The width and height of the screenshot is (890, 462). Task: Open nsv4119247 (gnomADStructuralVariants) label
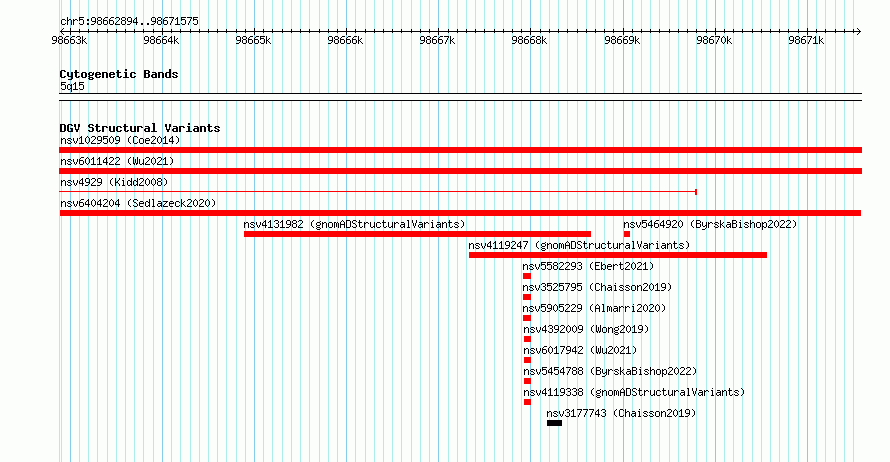(x=579, y=245)
